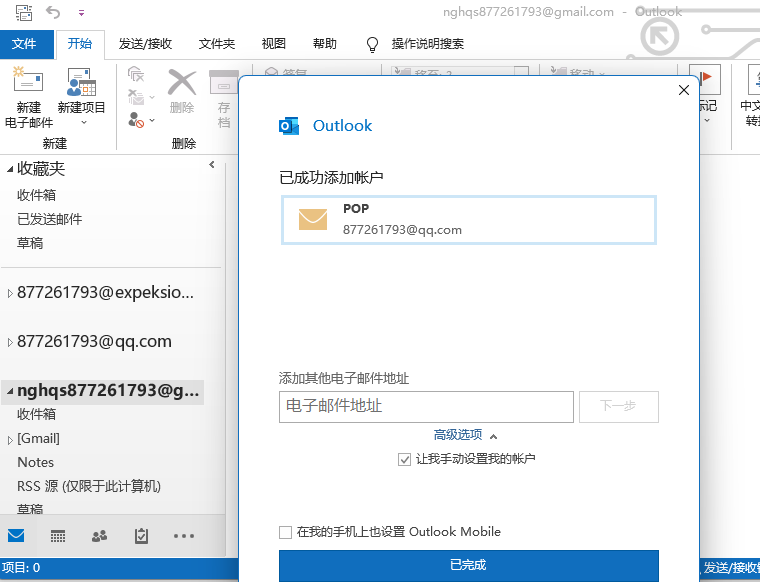The image size is (760, 582).
Task: Click the Ignore conversation icon
Action: pos(136,74)
